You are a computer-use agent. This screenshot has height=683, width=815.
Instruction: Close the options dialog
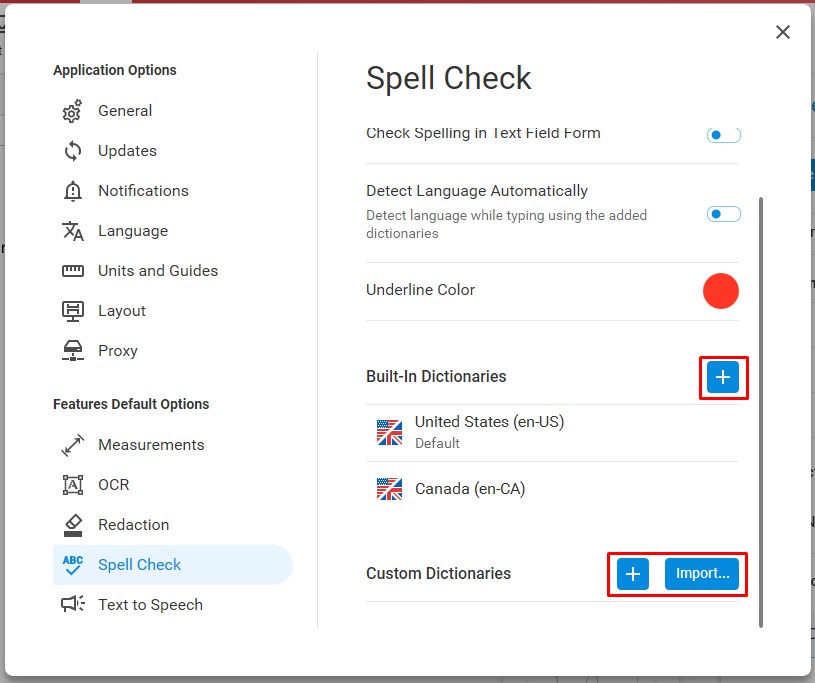coord(783,32)
